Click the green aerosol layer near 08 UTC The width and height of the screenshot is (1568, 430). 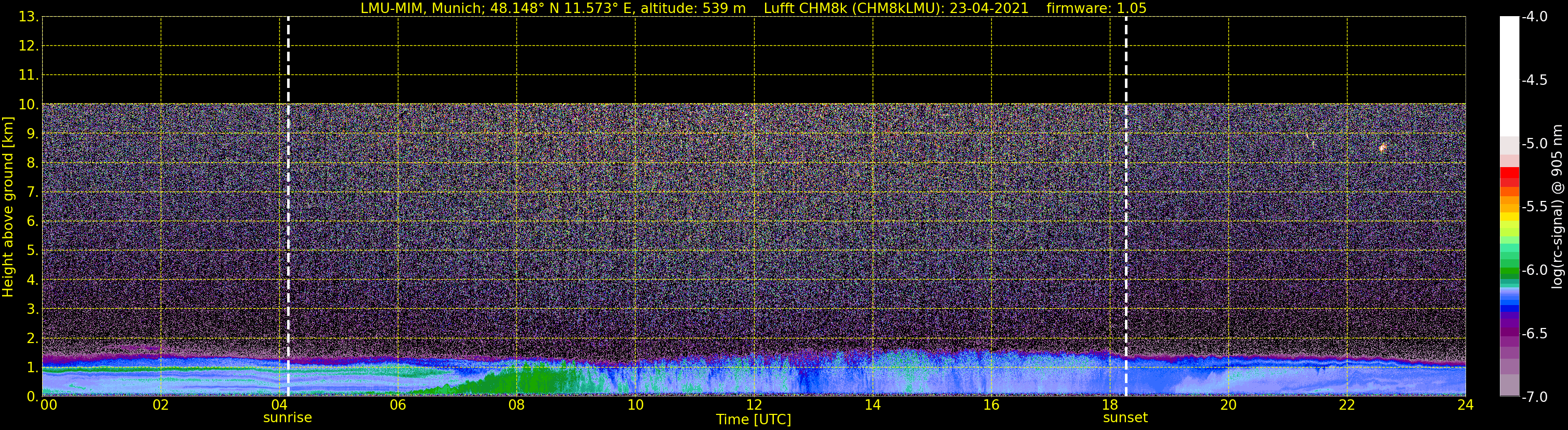[536, 381]
